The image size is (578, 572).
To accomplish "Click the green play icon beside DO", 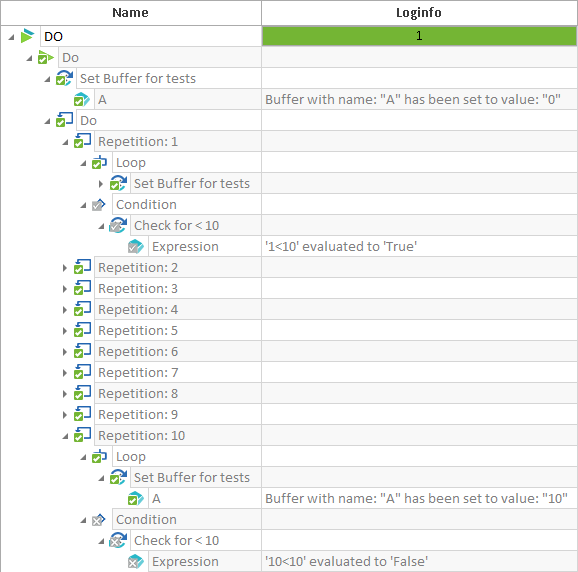I will tap(27, 36).
